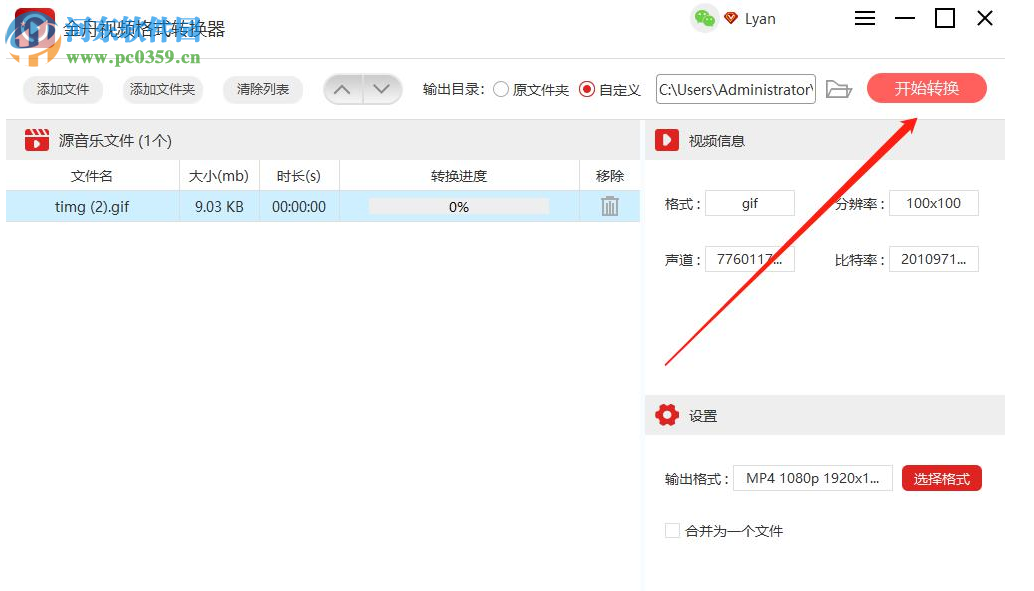The width and height of the screenshot is (1034, 591).
Task: Select the 原文件夹 output option
Action: 500,89
